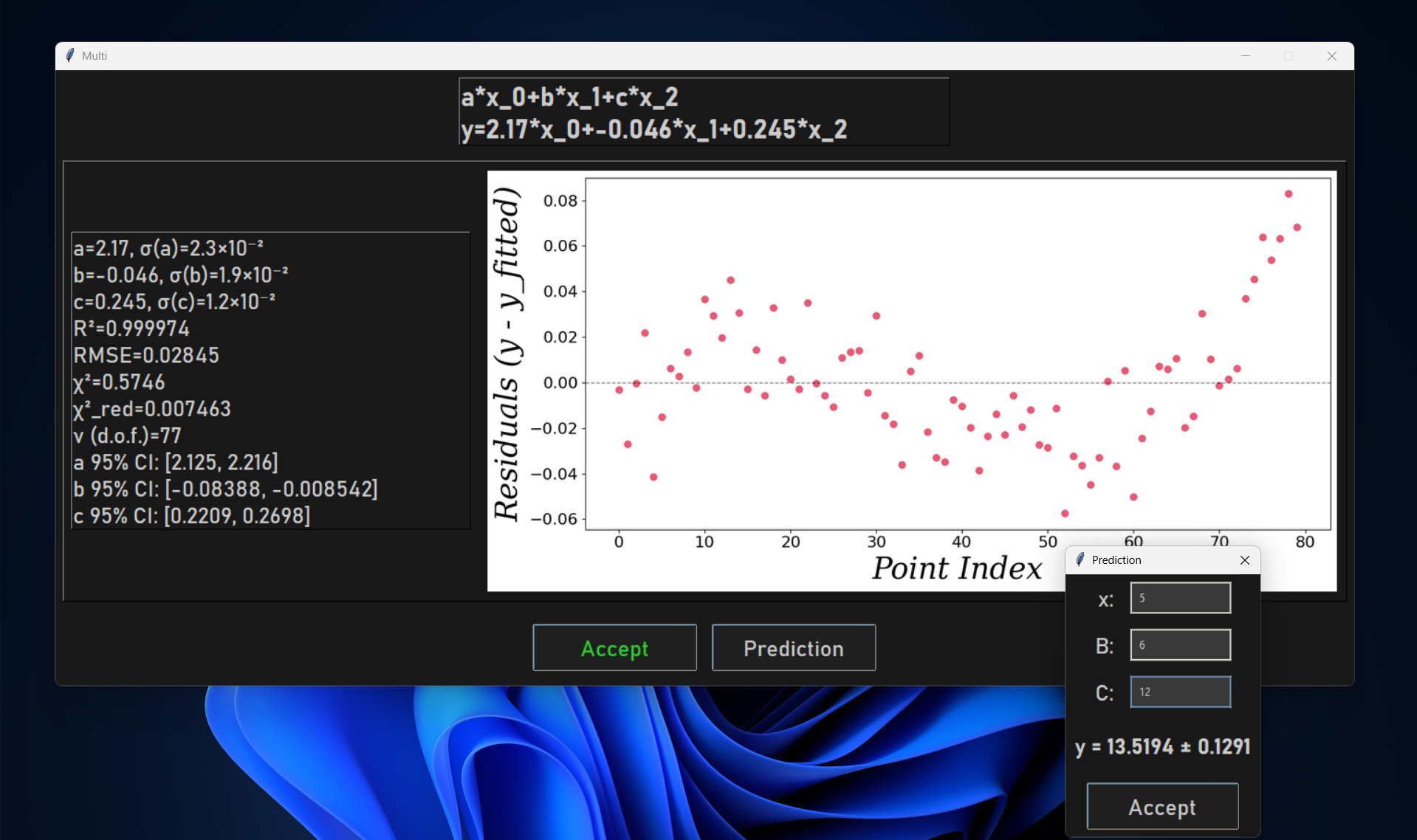Click the Residuals (y - y_fitted) axis label
The image size is (1417, 840).
[x=508, y=354]
